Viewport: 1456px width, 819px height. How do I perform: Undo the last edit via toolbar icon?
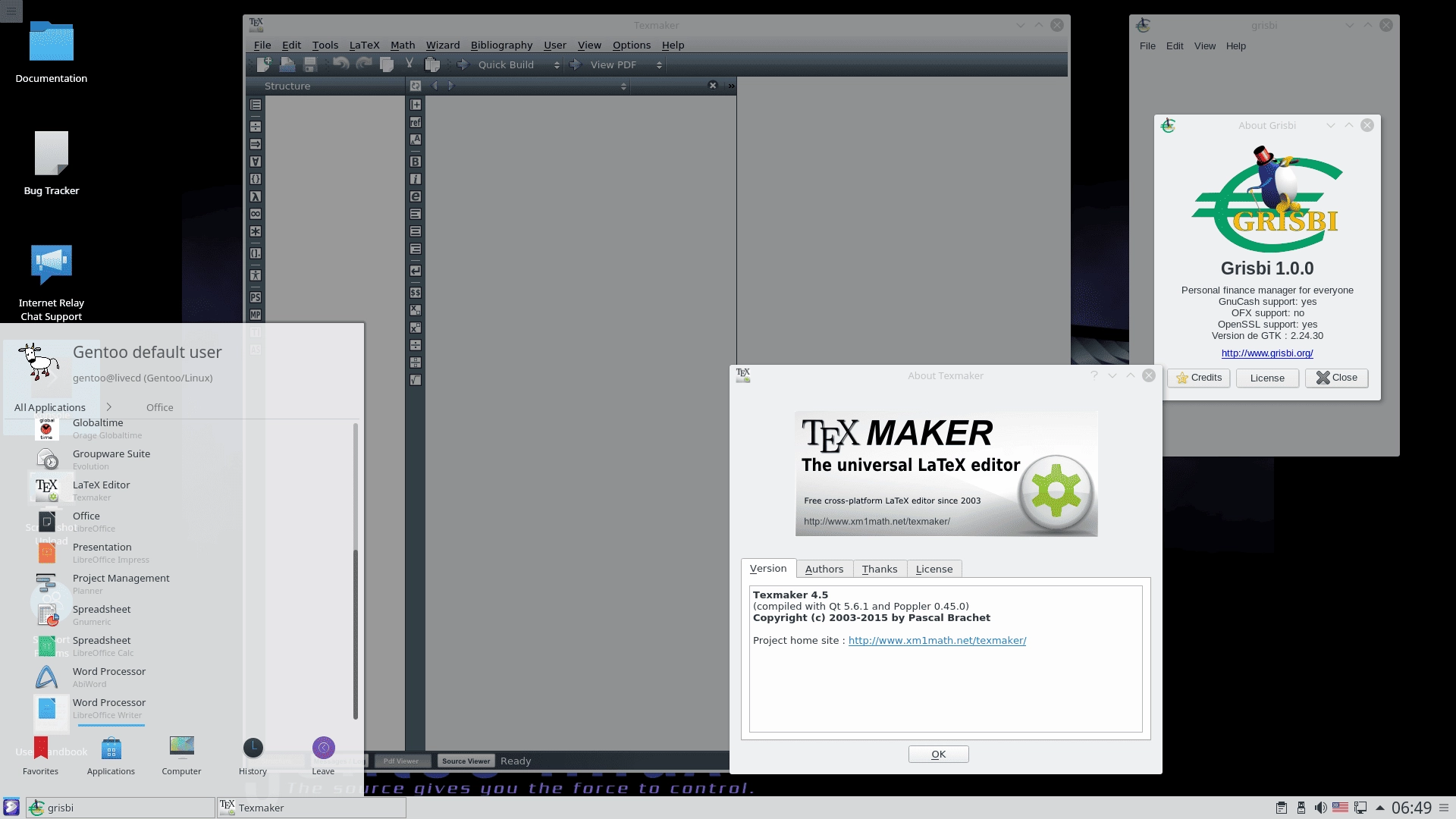pos(341,64)
